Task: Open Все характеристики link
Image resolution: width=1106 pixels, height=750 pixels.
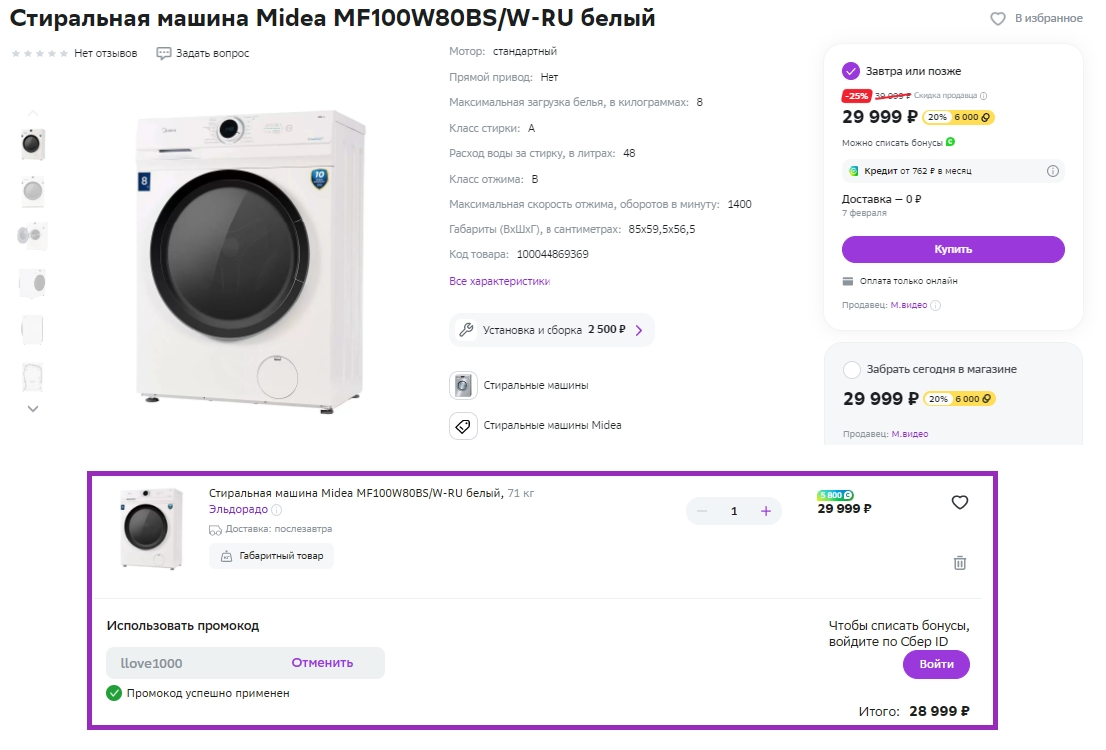Action: coord(499,281)
